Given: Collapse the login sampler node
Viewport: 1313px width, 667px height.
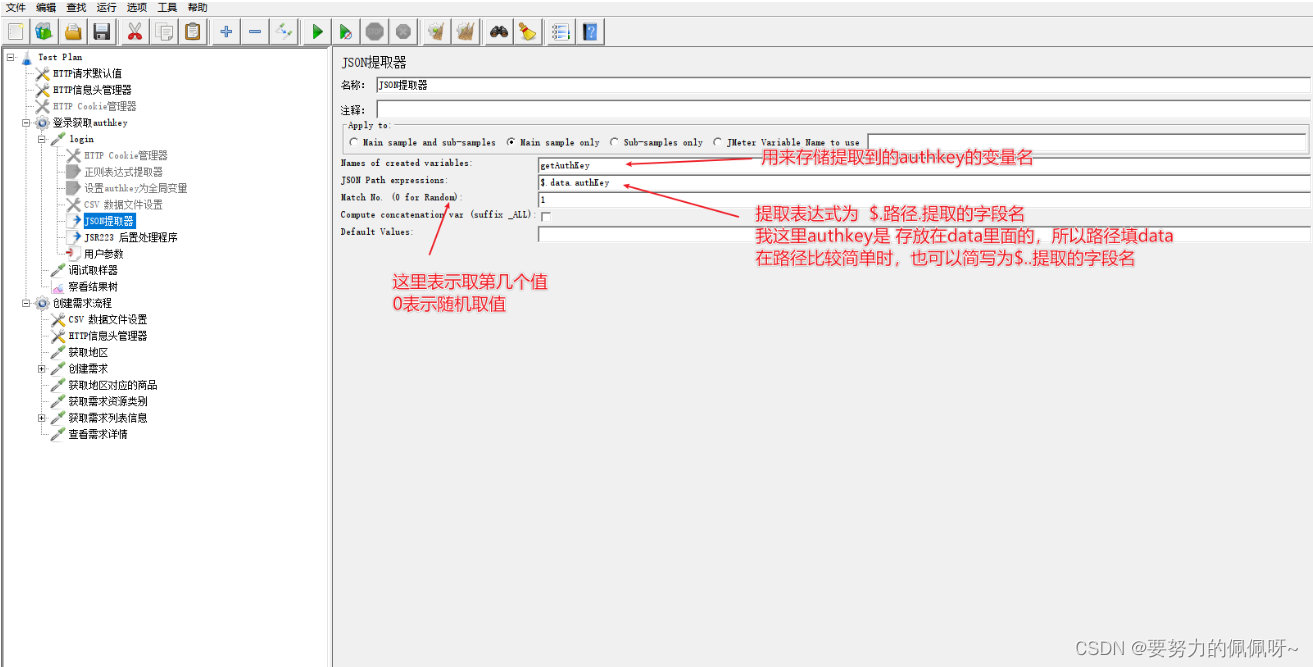Looking at the screenshot, I should [x=42, y=139].
